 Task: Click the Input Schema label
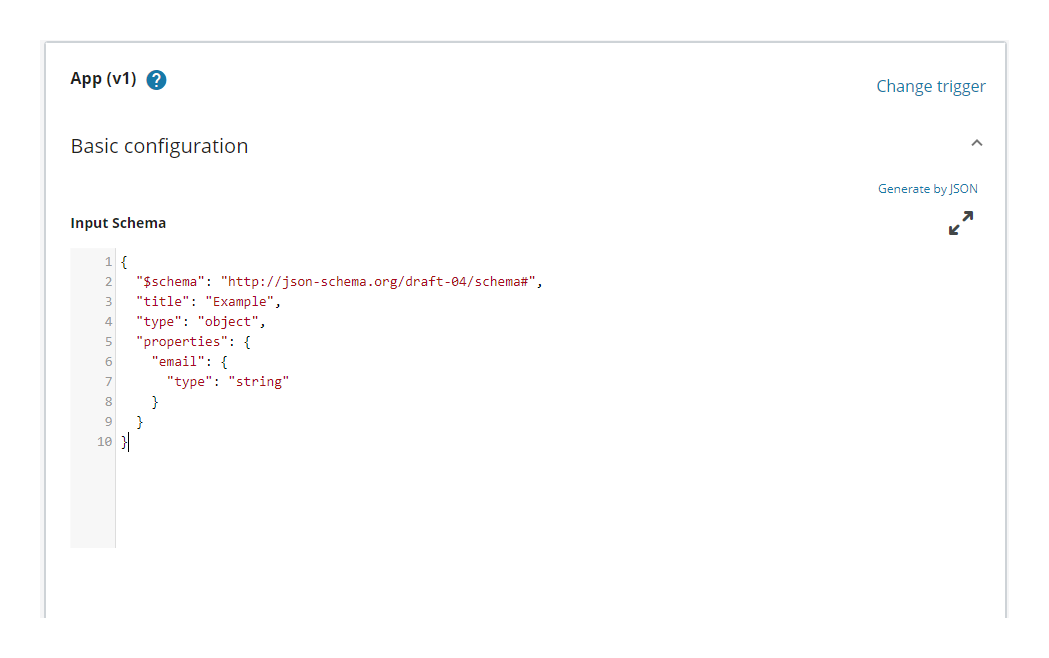[x=118, y=222]
